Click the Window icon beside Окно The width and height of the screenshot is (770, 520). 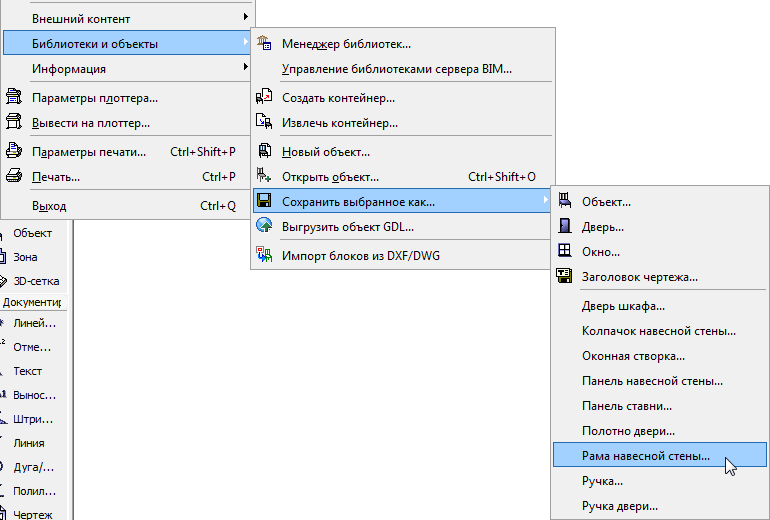pyautogui.click(x=564, y=251)
